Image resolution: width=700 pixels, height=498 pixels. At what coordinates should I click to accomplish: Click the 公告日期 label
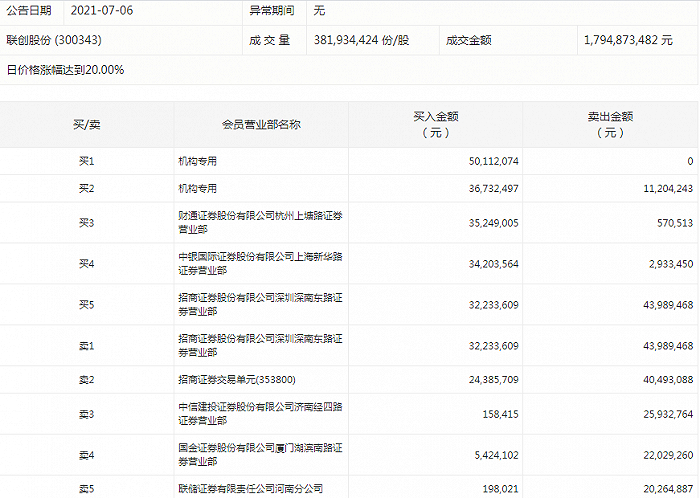click(29, 10)
